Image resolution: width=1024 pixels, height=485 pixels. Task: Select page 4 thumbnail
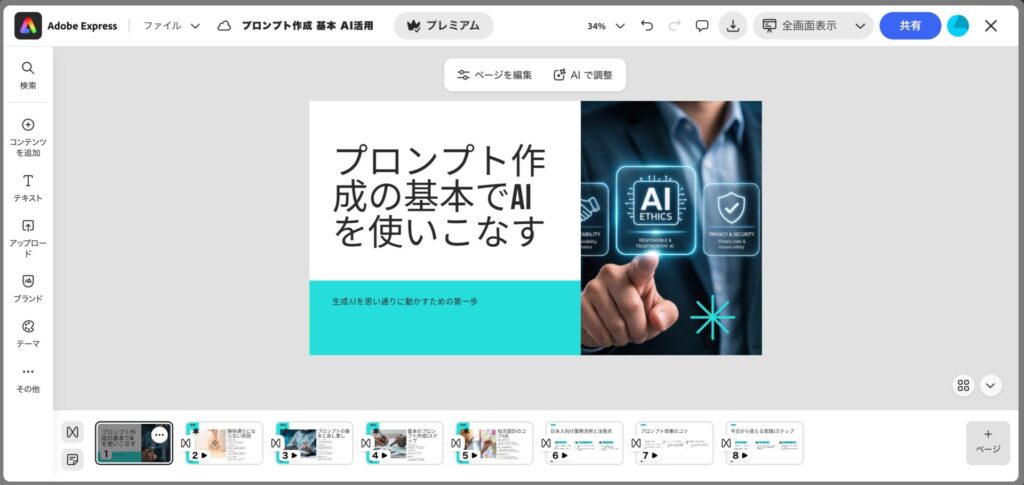[405, 443]
